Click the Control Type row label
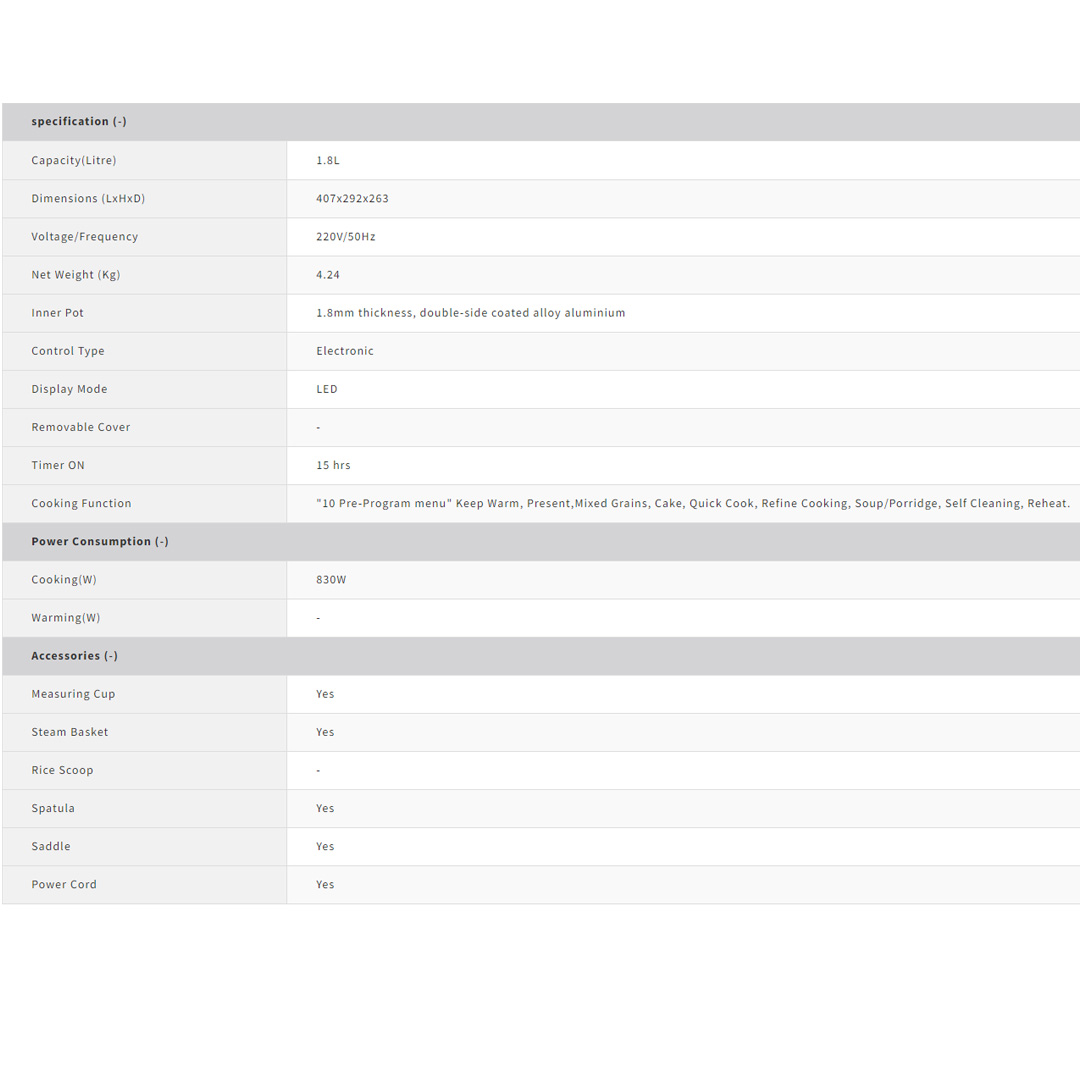 pos(68,351)
